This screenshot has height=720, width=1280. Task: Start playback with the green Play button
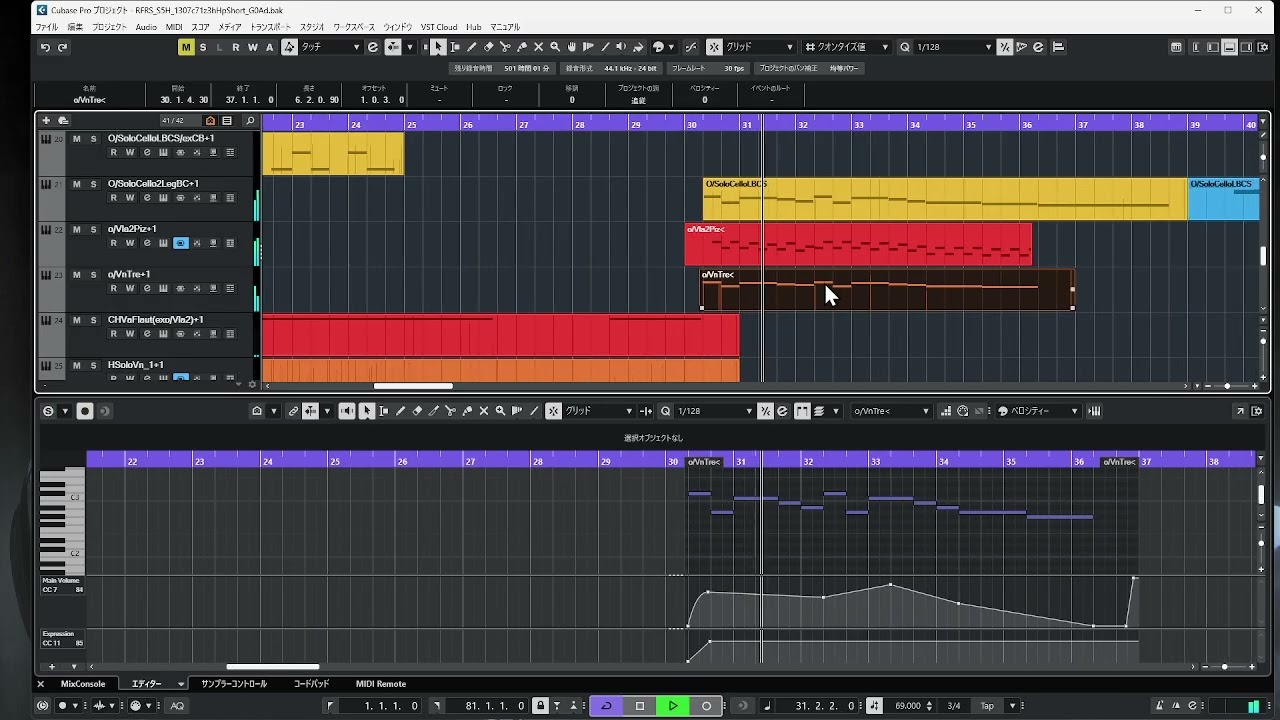[x=673, y=705]
